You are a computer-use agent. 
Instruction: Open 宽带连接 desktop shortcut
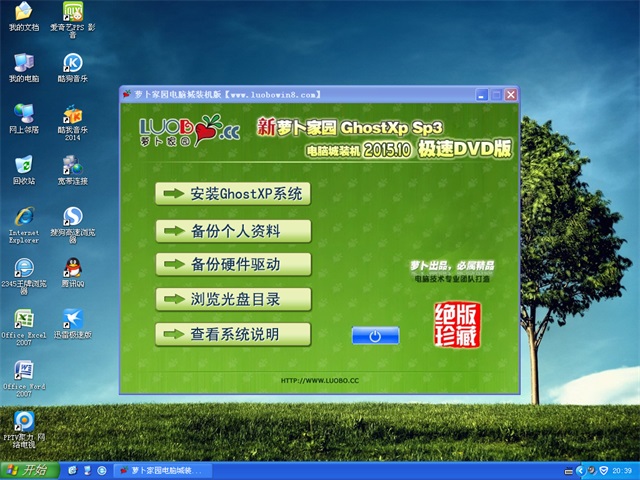(x=72, y=165)
